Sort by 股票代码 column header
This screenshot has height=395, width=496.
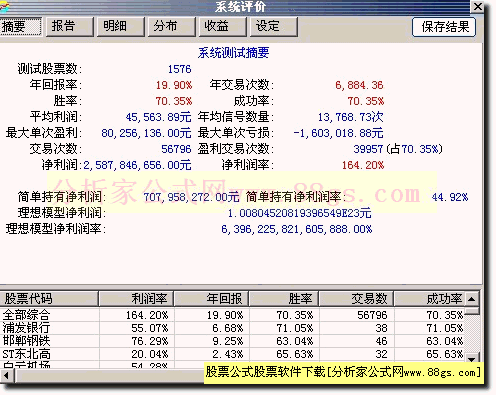pyautogui.click(x=49, y=299)
